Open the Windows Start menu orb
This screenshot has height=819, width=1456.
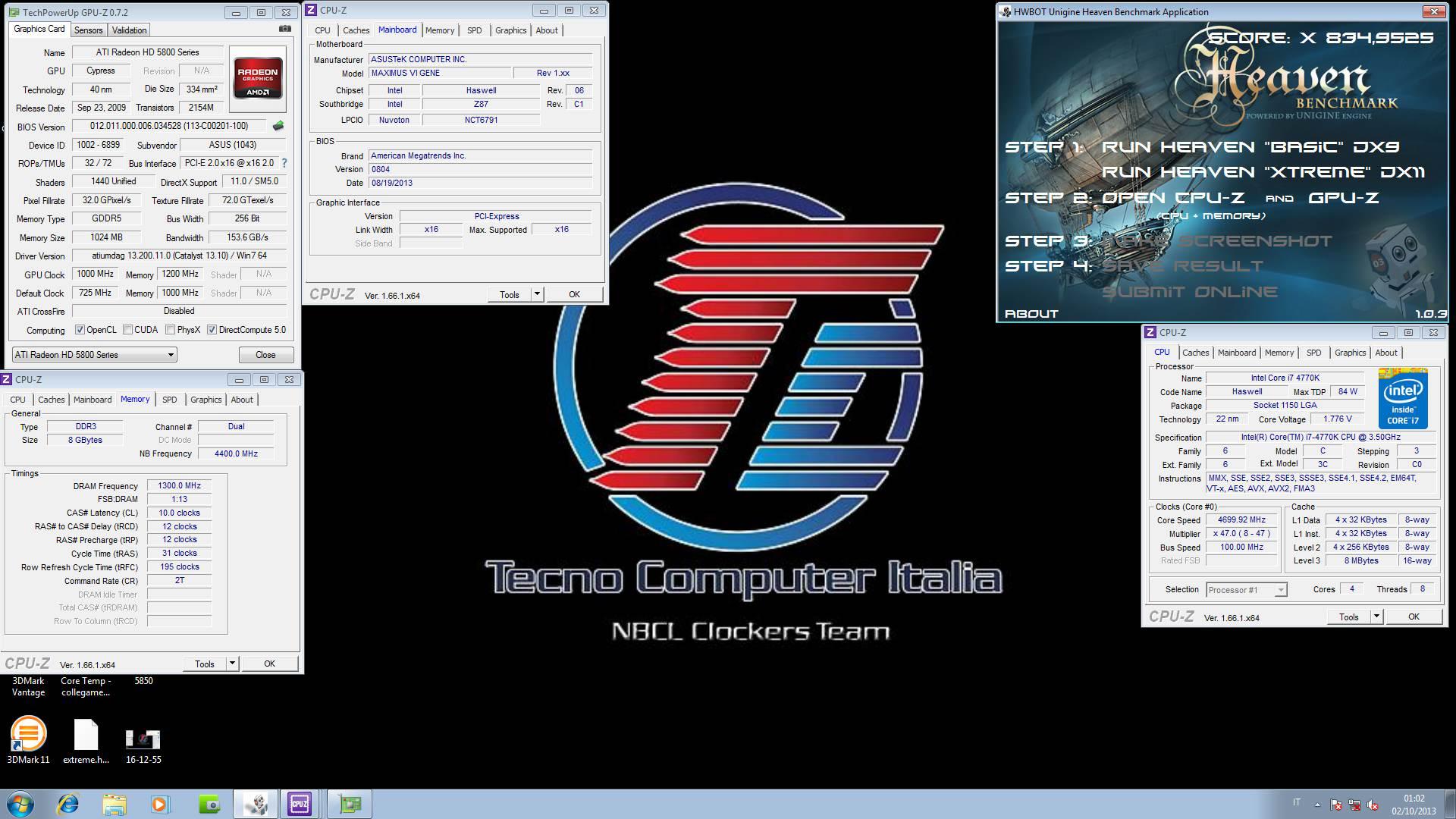coord(20,804)
